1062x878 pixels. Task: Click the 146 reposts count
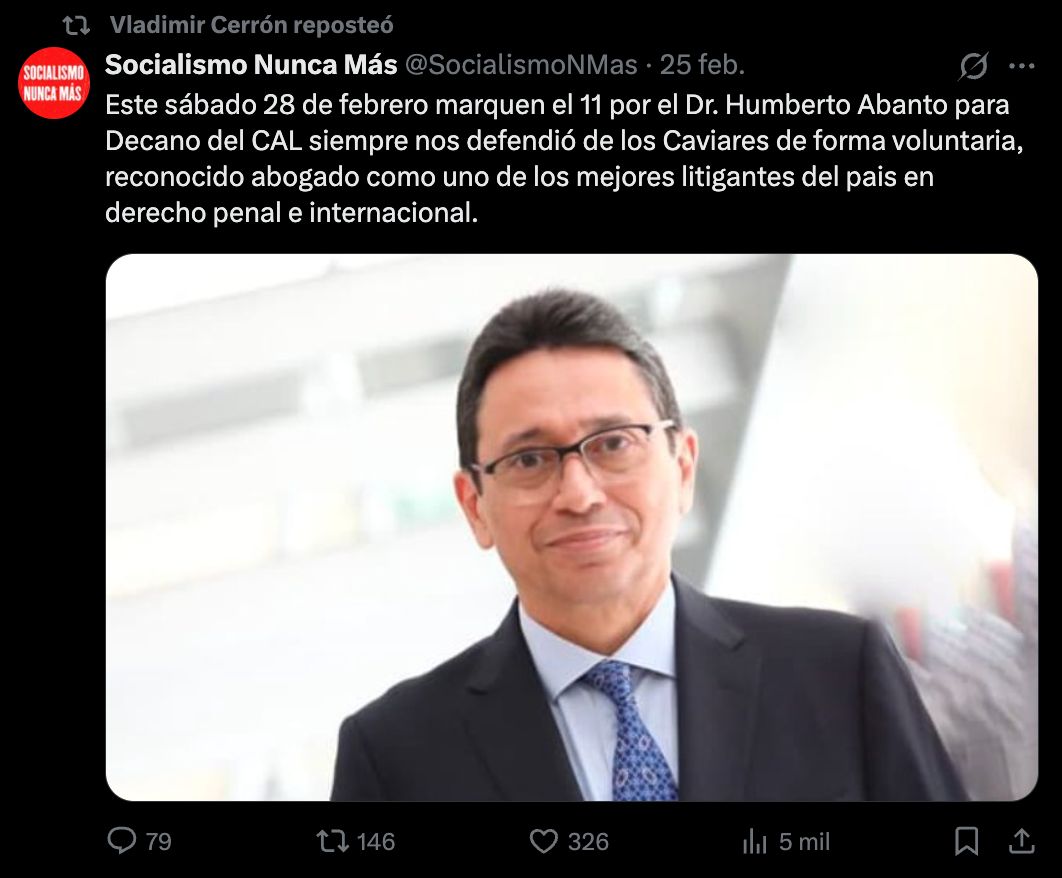[376, 841]
